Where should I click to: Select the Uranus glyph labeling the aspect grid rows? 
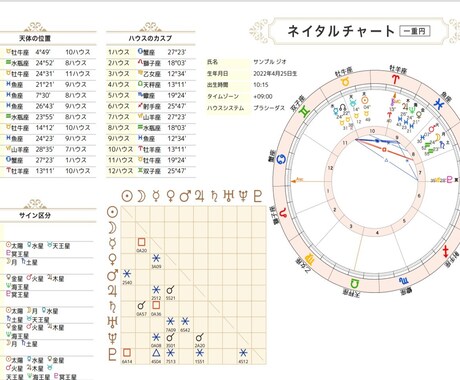[x=112, y=322]
